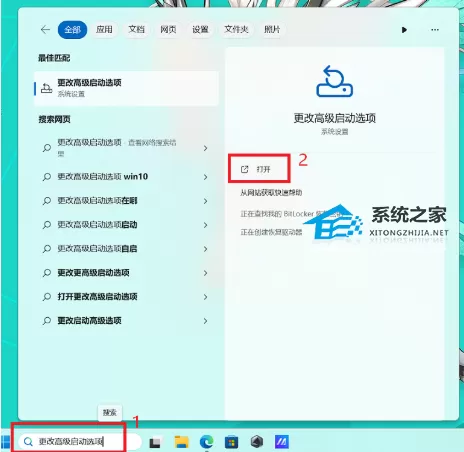Open 正在创建恢复驱动器 help link
Screen dimensions: 464x452
point(271,232)
